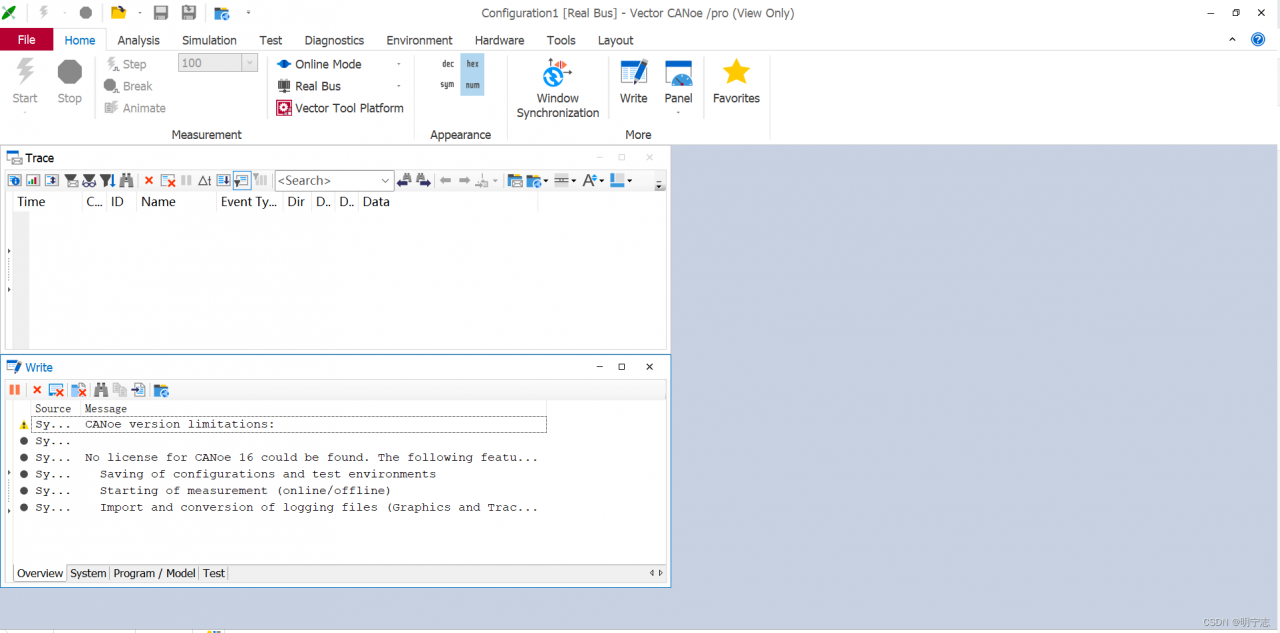The width and height of the screenshot is (1280, 633).
Task: Click the red X delete icon in Write toolbar
Action: coord(37,390)
